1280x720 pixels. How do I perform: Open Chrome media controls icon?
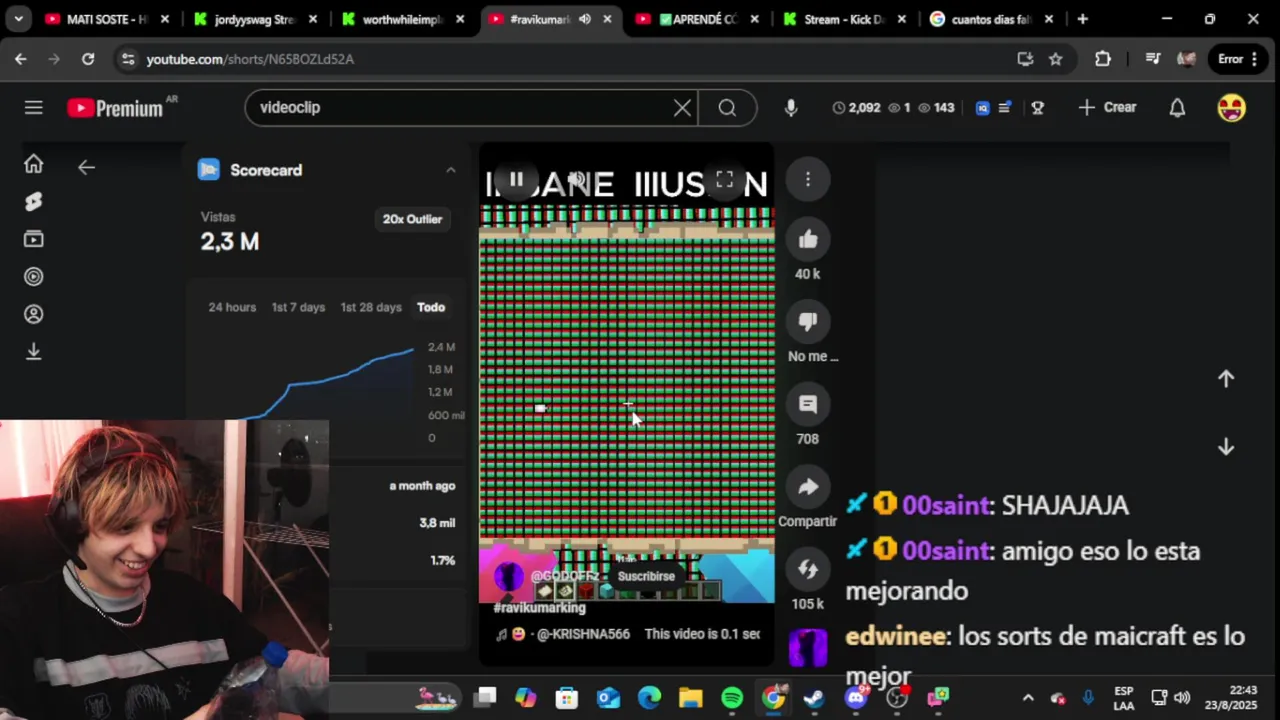[1152, 59]
